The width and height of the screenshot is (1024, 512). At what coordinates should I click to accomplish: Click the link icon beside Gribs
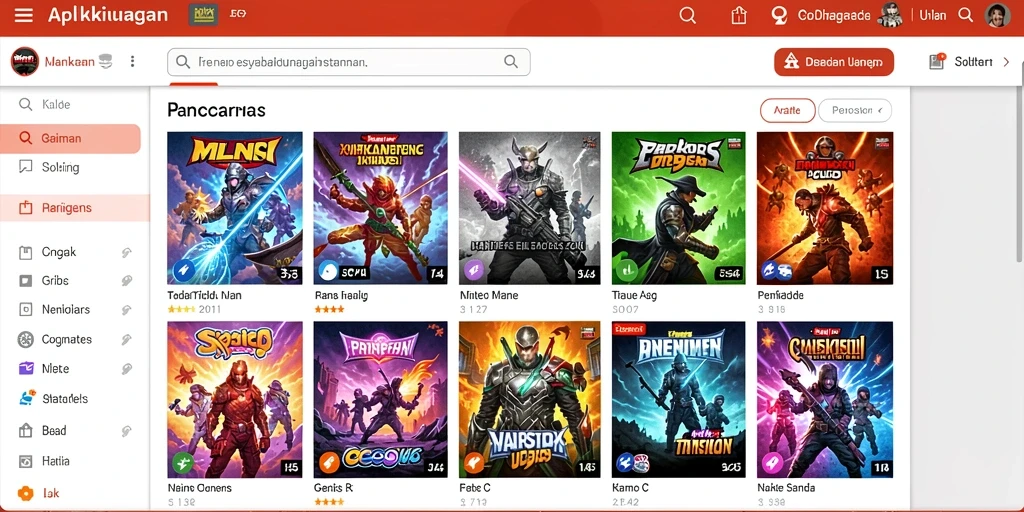coord(127,281)
